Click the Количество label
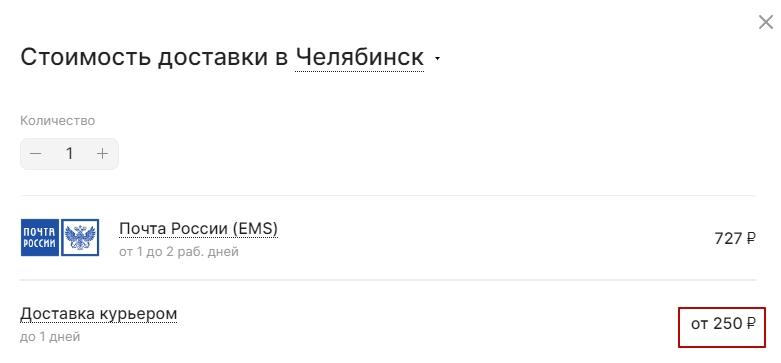 (58, 121)
